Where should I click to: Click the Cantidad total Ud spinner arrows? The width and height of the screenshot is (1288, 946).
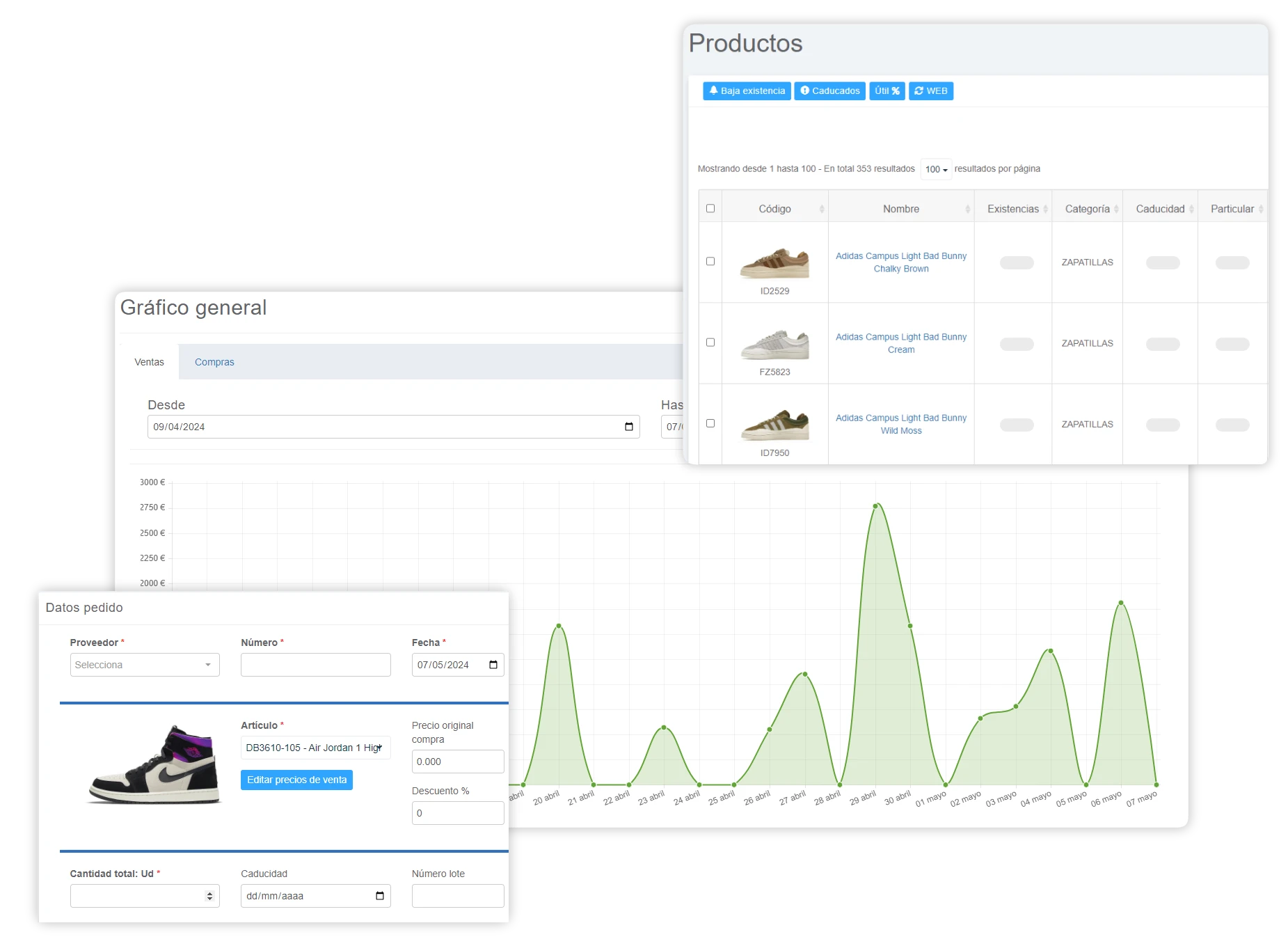(209, 896)
